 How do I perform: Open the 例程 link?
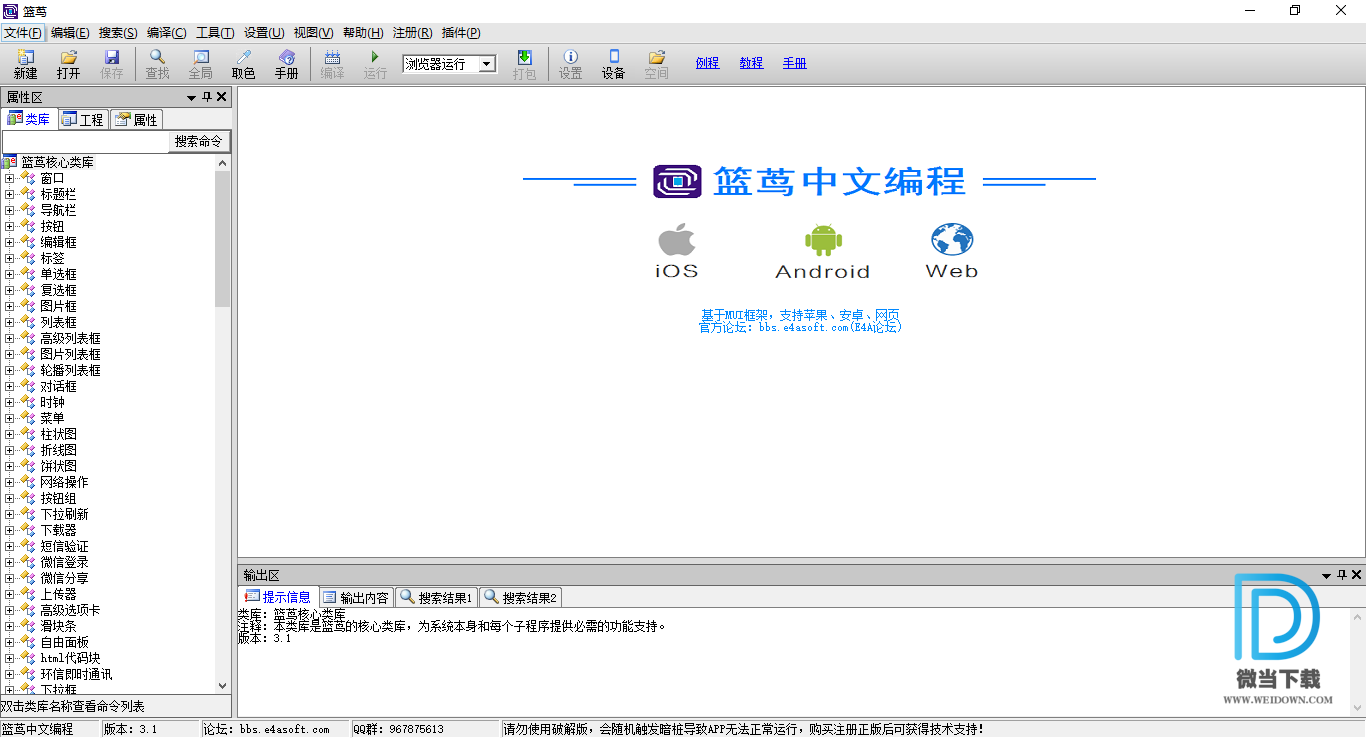coord(707,63)
